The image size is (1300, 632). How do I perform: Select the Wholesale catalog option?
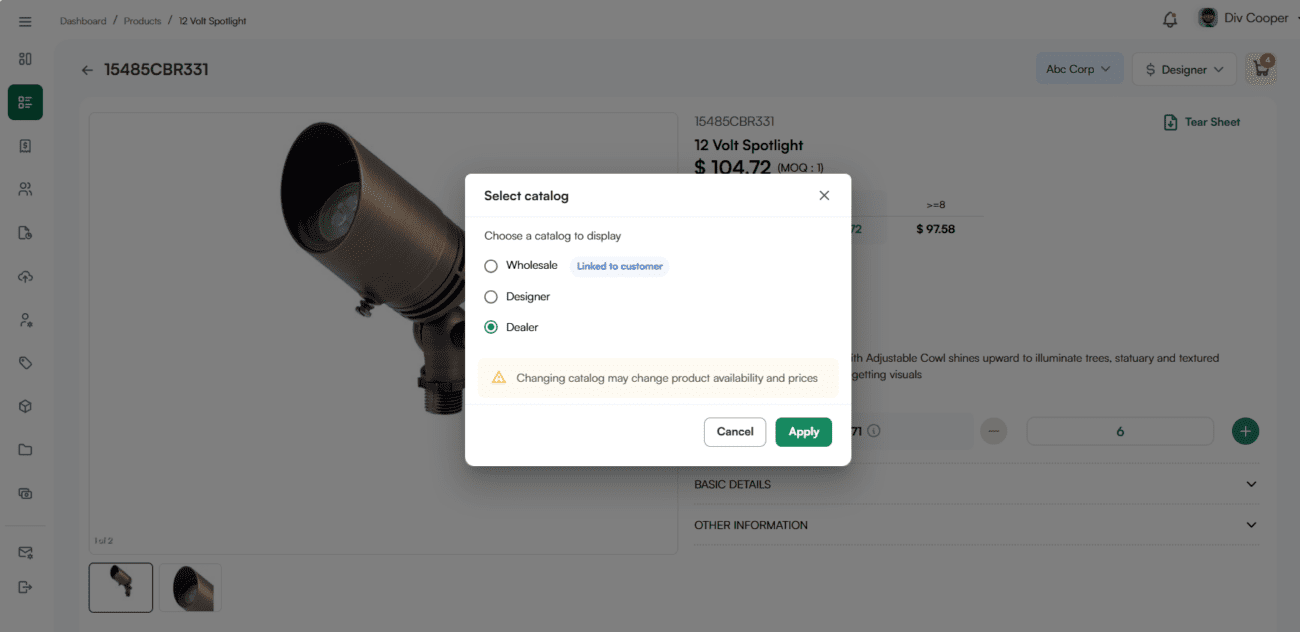coord(491,266)
